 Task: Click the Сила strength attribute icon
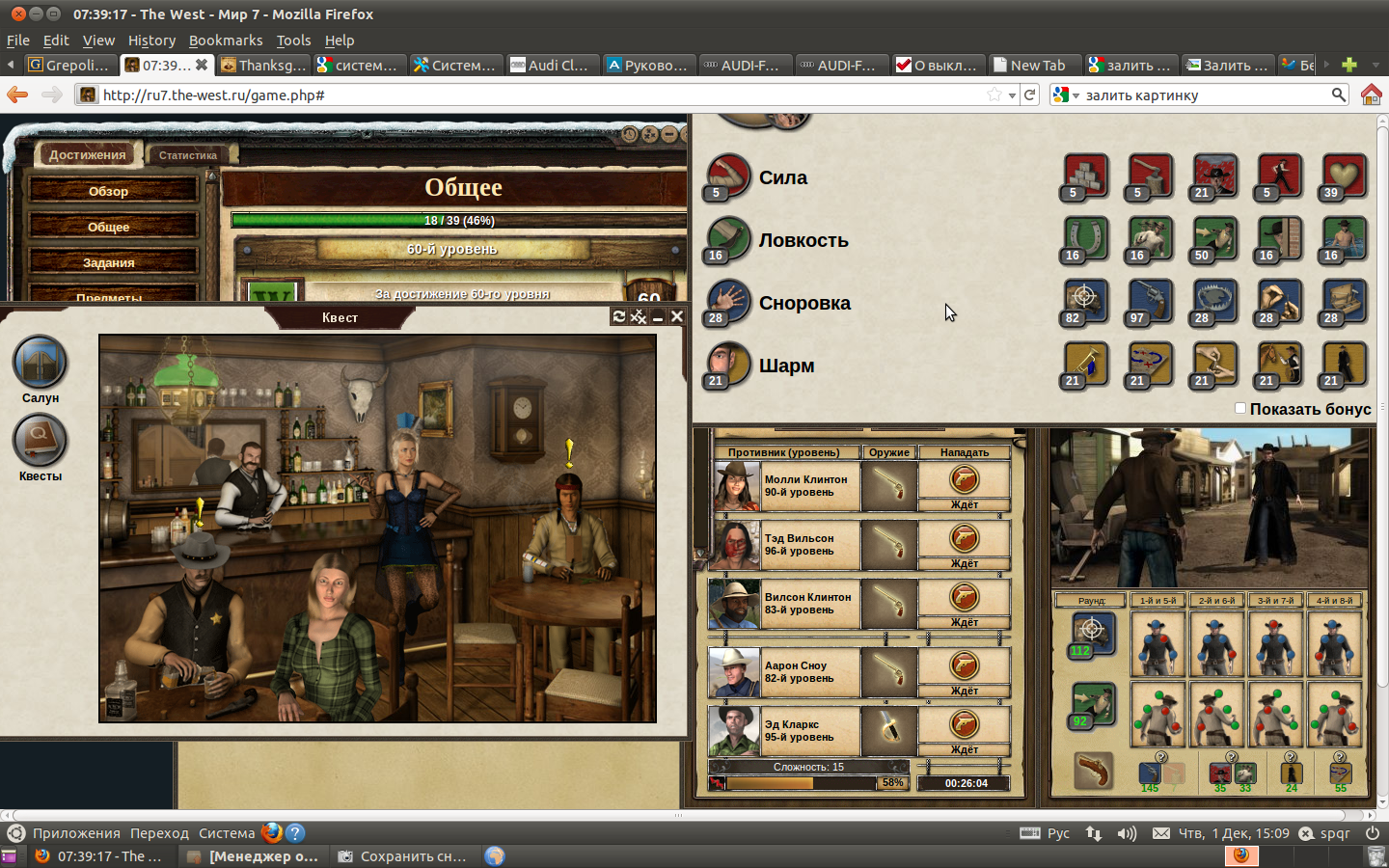pyautogui.click(x=727, y=177)
